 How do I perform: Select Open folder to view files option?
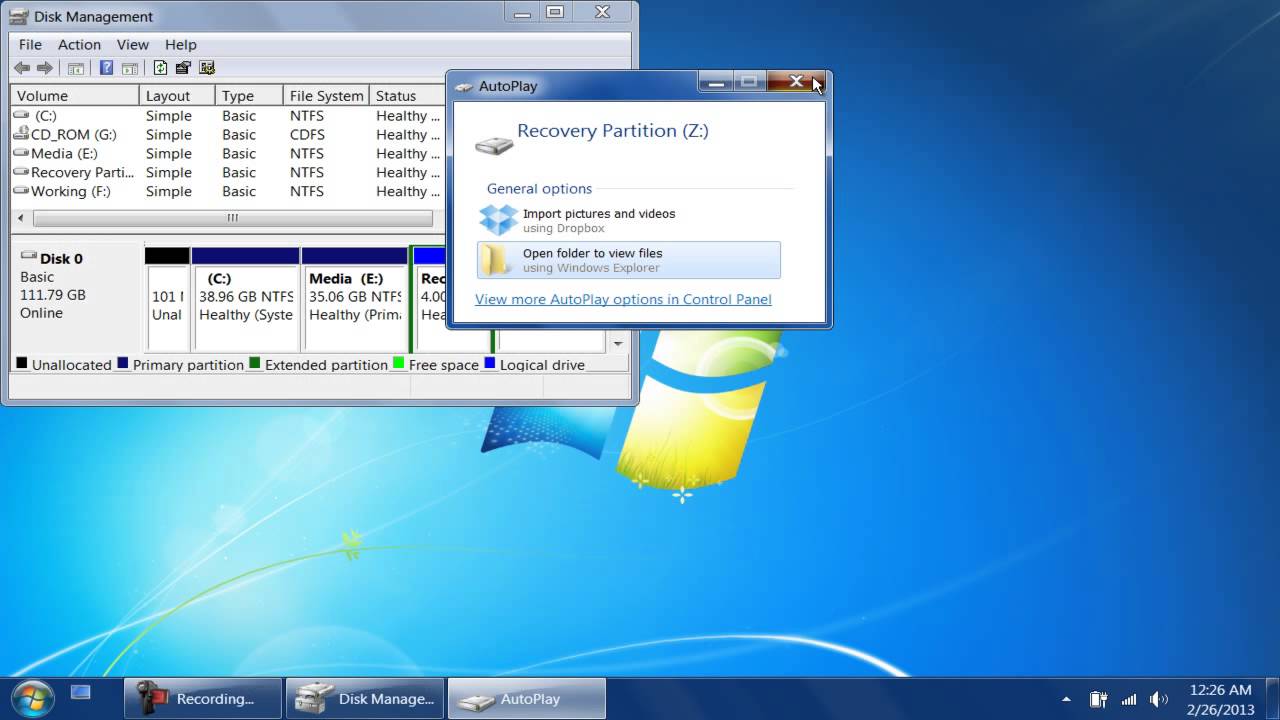click(629, 260)
